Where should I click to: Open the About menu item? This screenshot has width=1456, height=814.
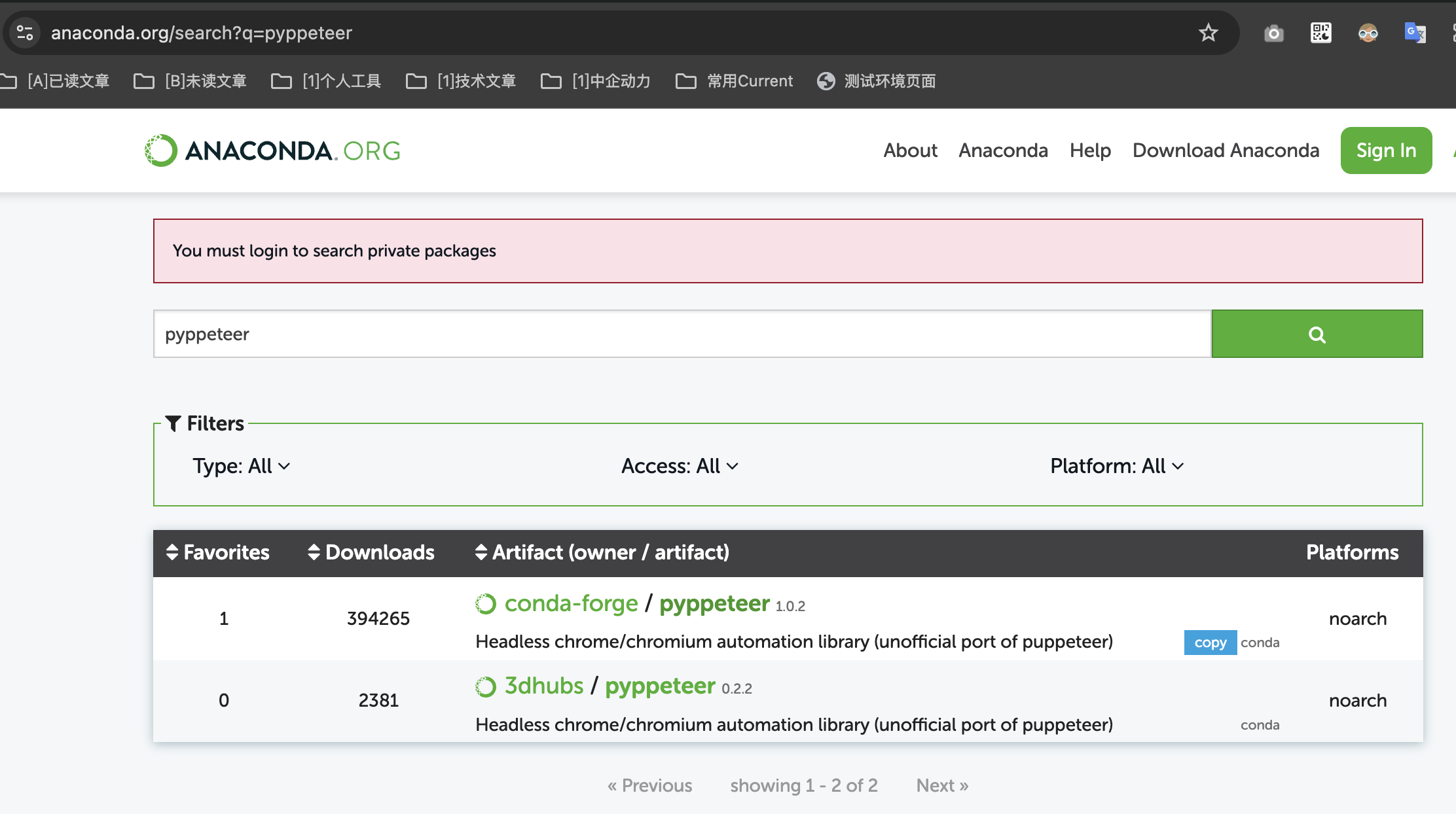point(910,150)
